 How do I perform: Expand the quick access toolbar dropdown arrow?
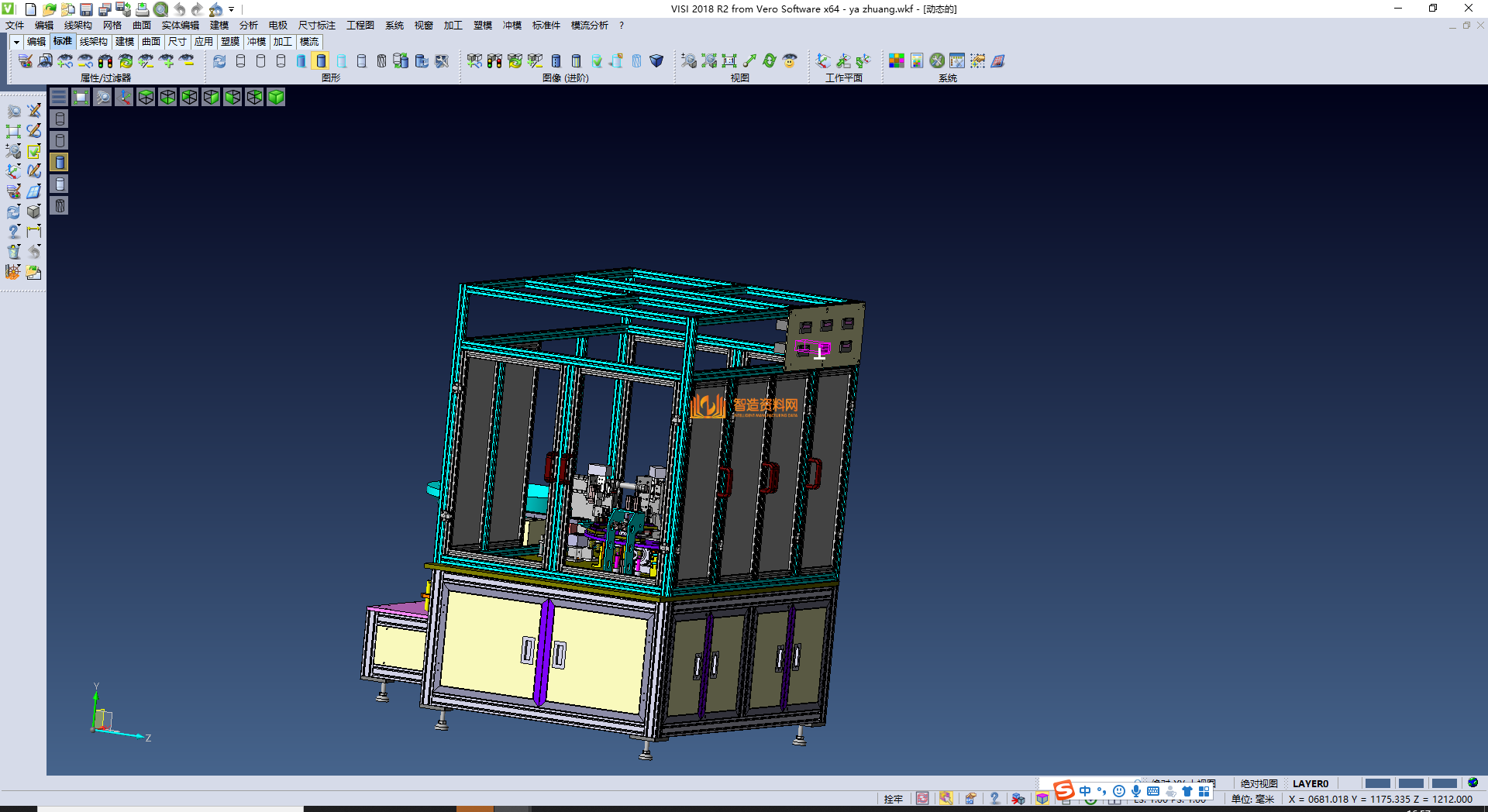click(x=231, y=10)
